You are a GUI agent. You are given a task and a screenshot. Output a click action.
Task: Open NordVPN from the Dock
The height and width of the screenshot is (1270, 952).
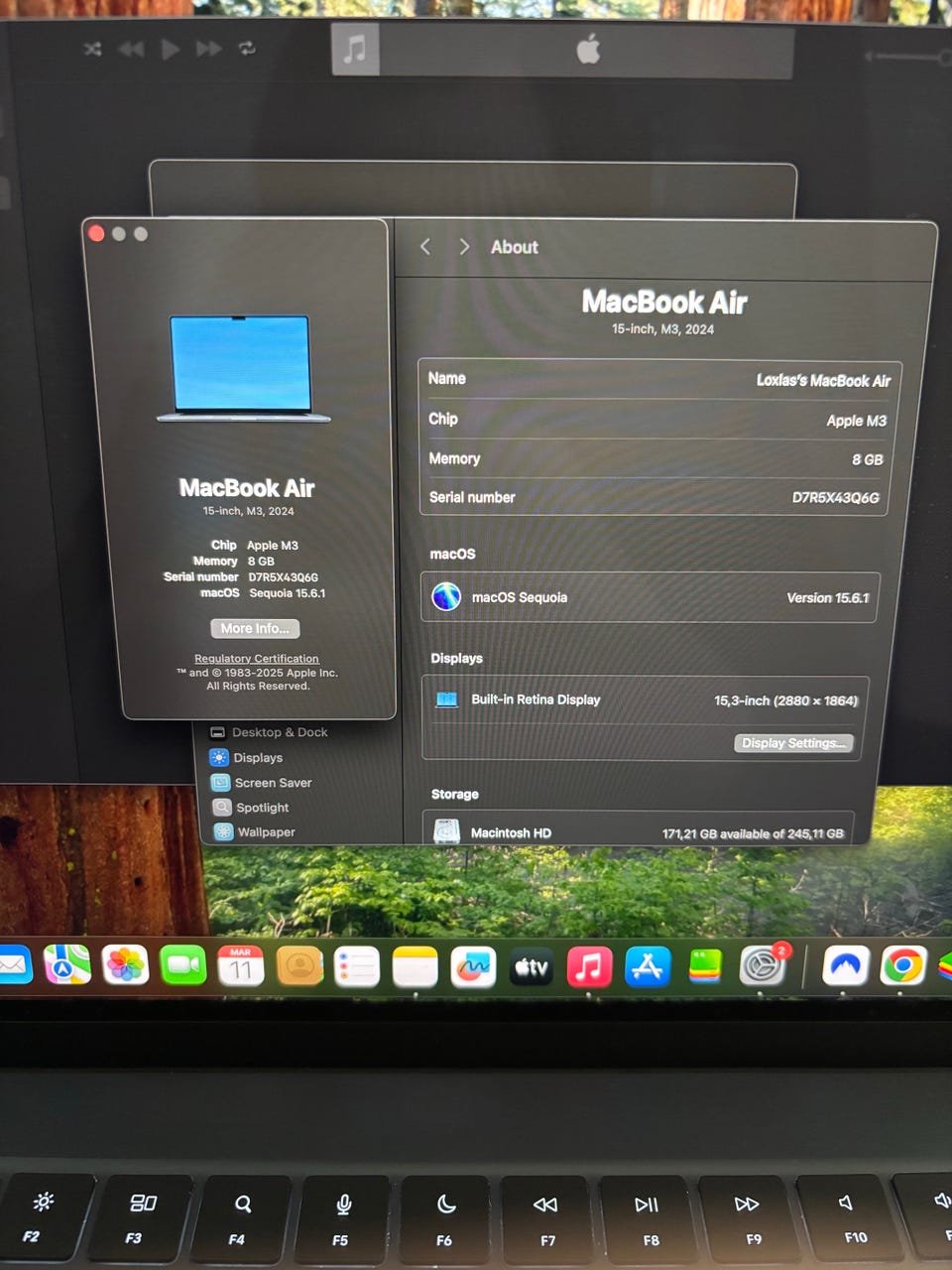click(x=845, y=965)
